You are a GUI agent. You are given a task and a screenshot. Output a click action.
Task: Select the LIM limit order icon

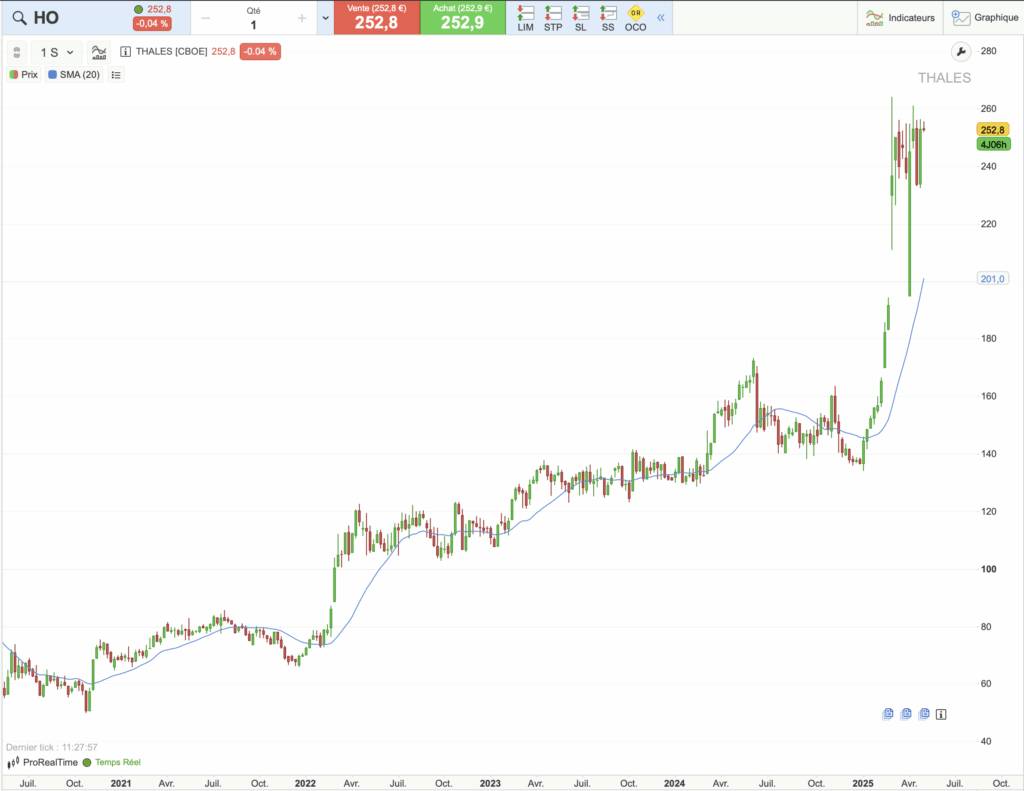coord(526,18)
